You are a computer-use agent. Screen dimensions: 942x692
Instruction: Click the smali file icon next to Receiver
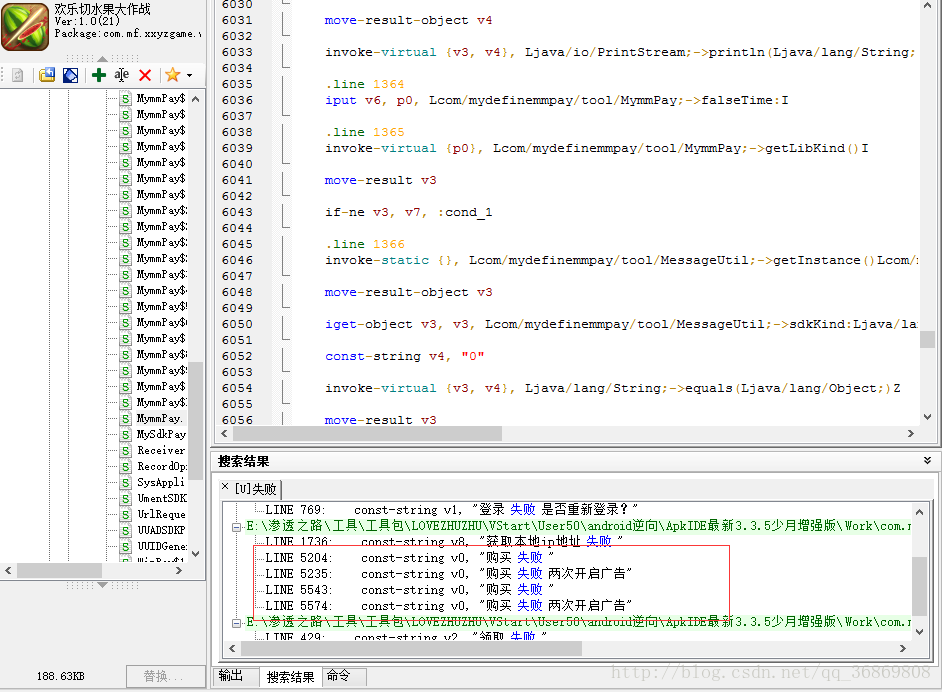tap(125, 451)
